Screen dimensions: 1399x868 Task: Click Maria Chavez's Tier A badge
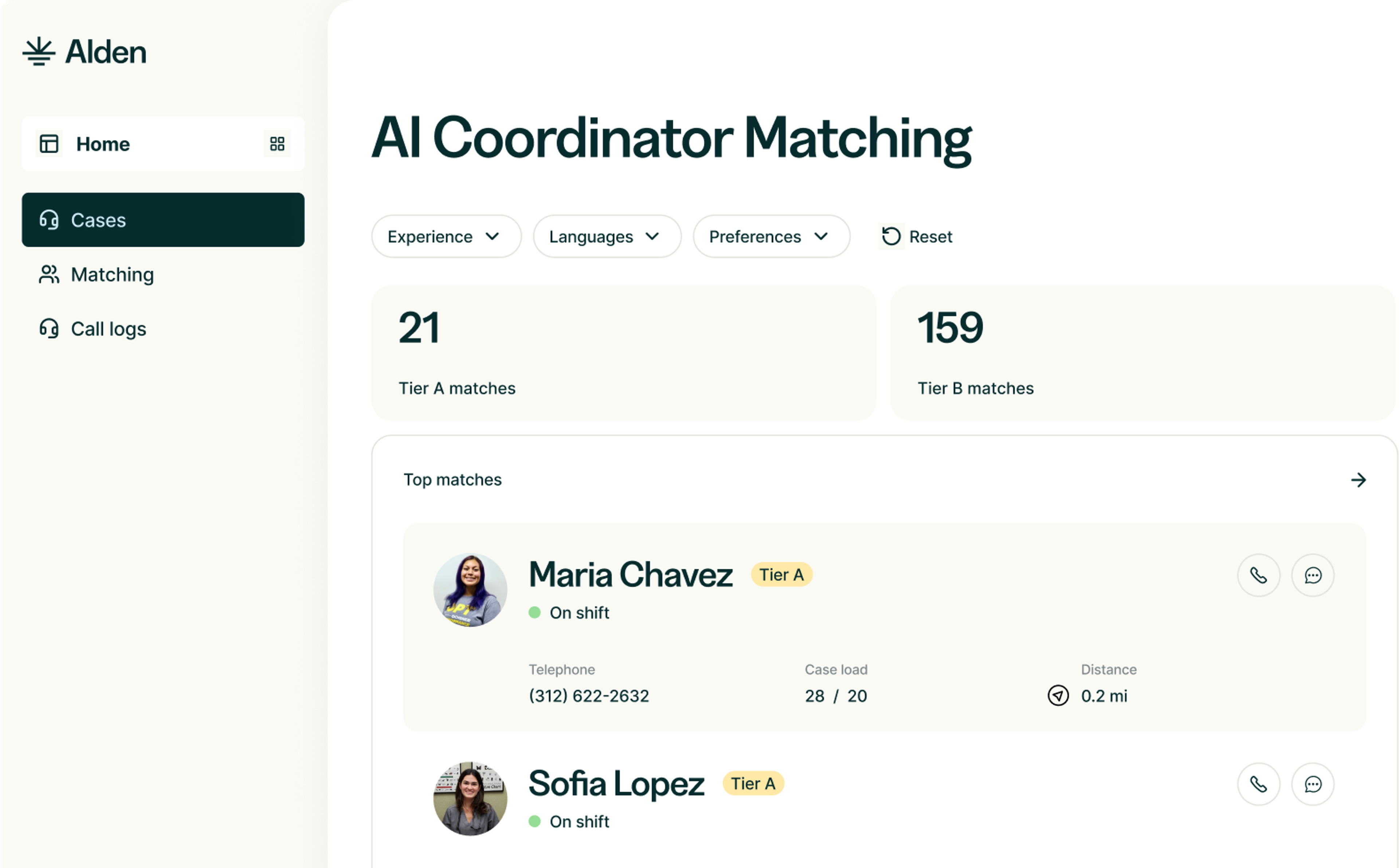(x=781, y=575)
